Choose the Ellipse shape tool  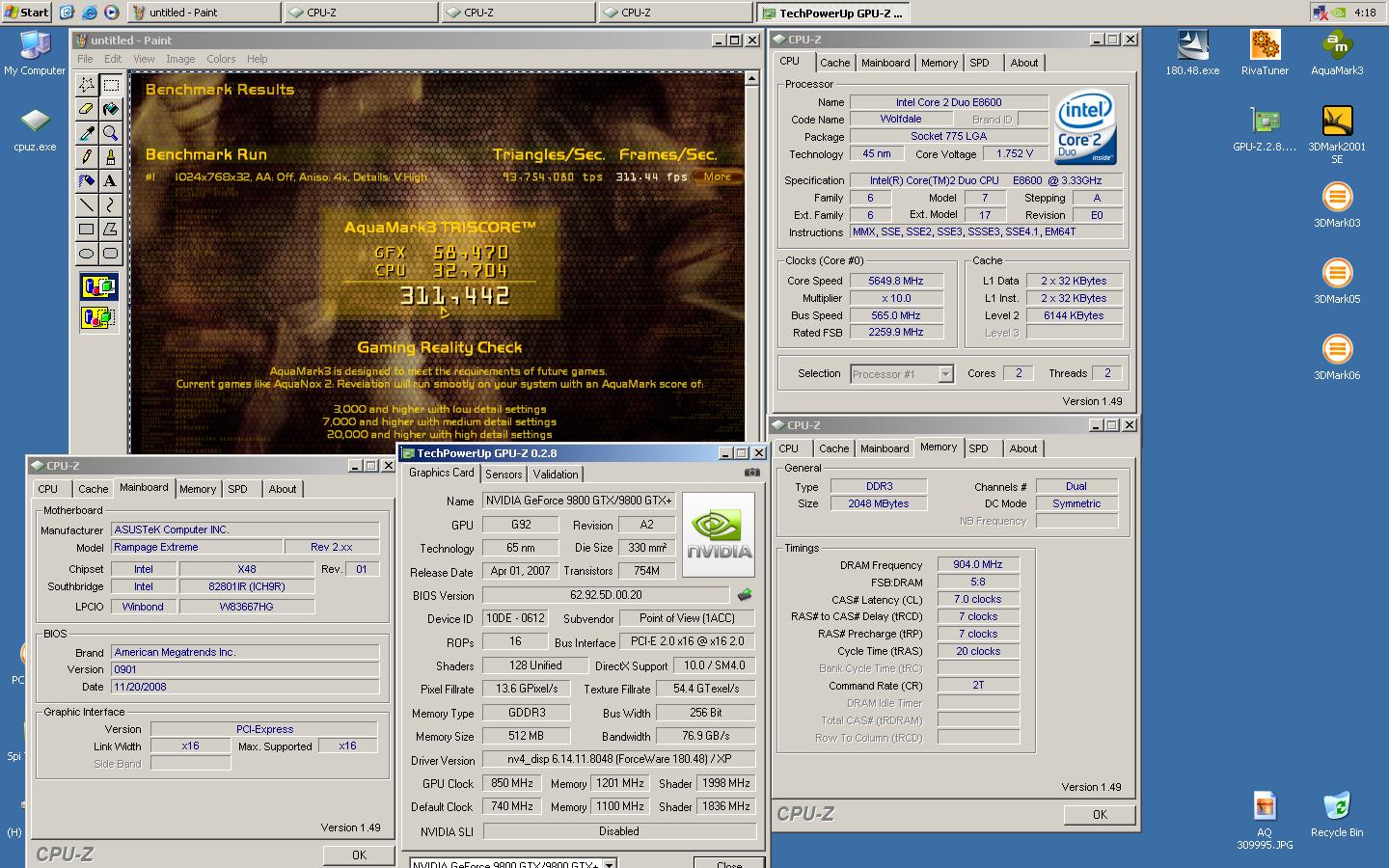(x=87, y=253)
